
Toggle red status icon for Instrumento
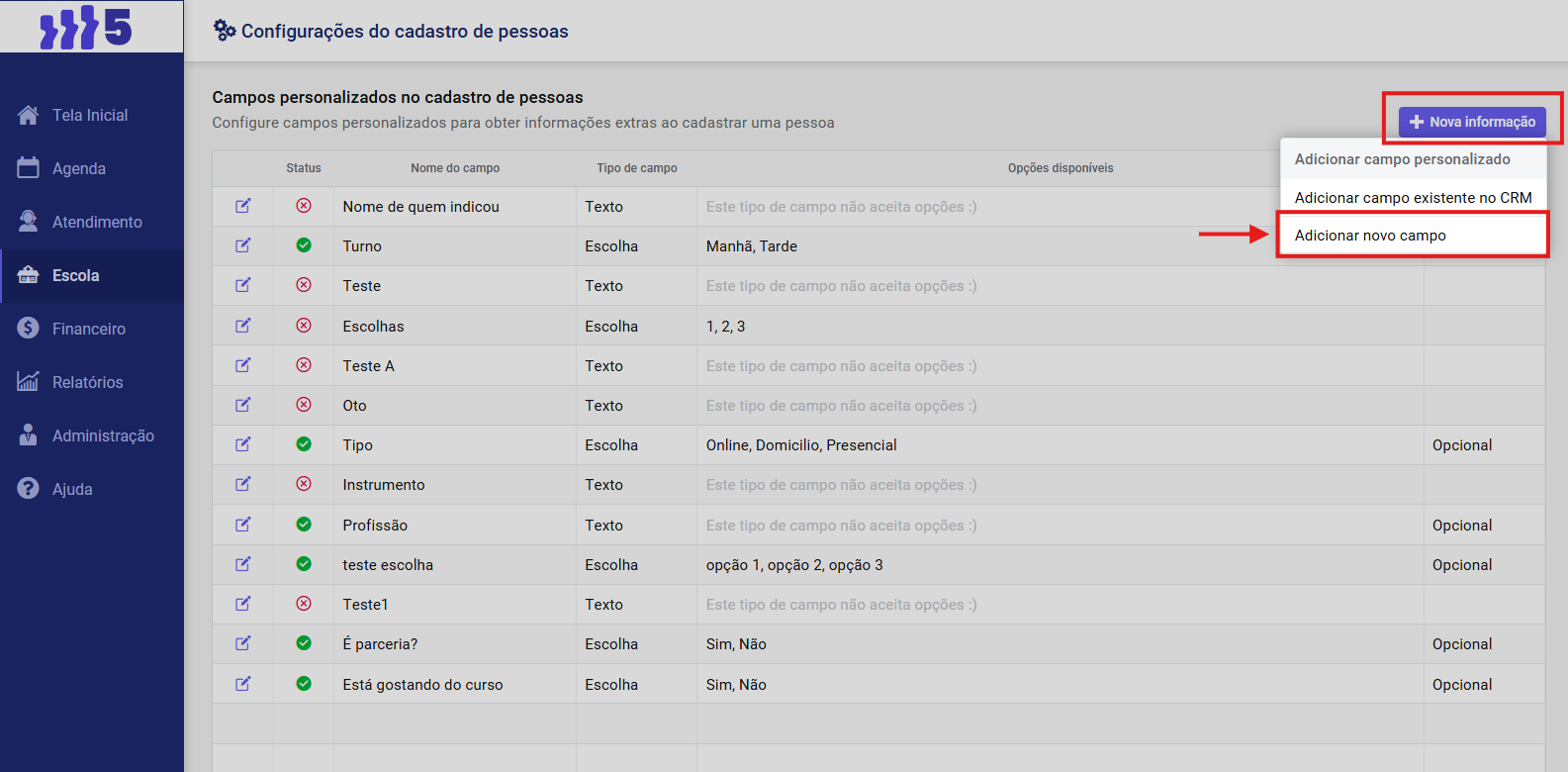click(304, 484)
